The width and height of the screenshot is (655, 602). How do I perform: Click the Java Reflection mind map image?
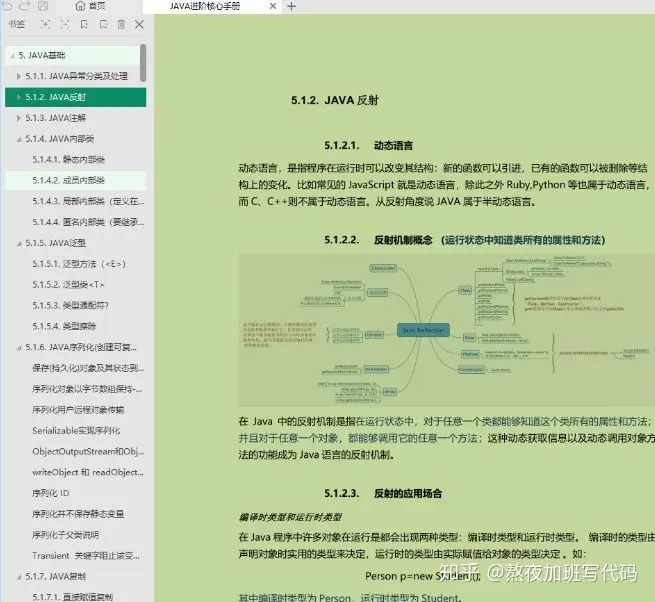[447, 330]
